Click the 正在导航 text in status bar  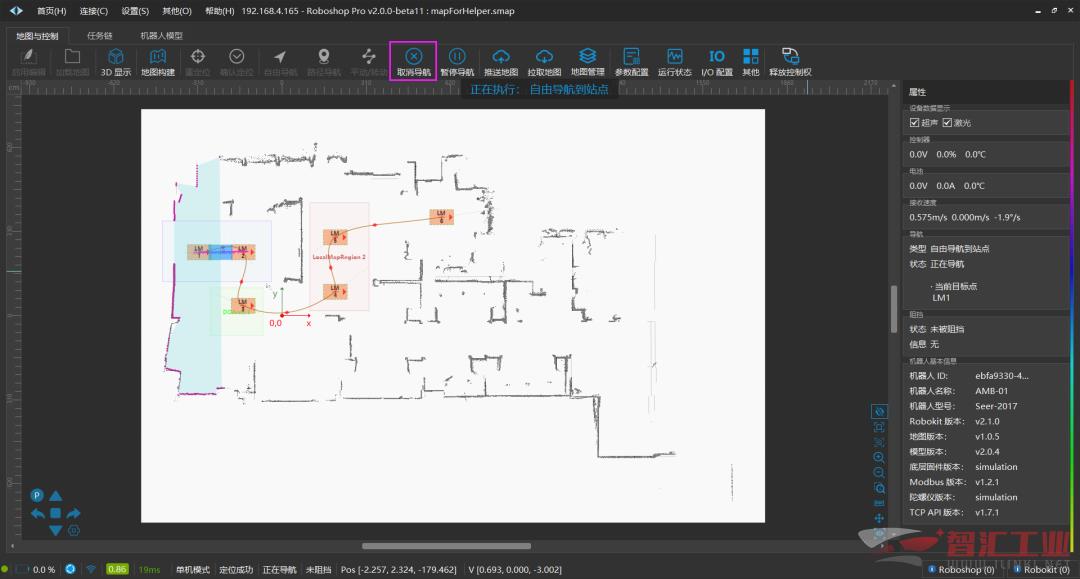click(279, 569)
